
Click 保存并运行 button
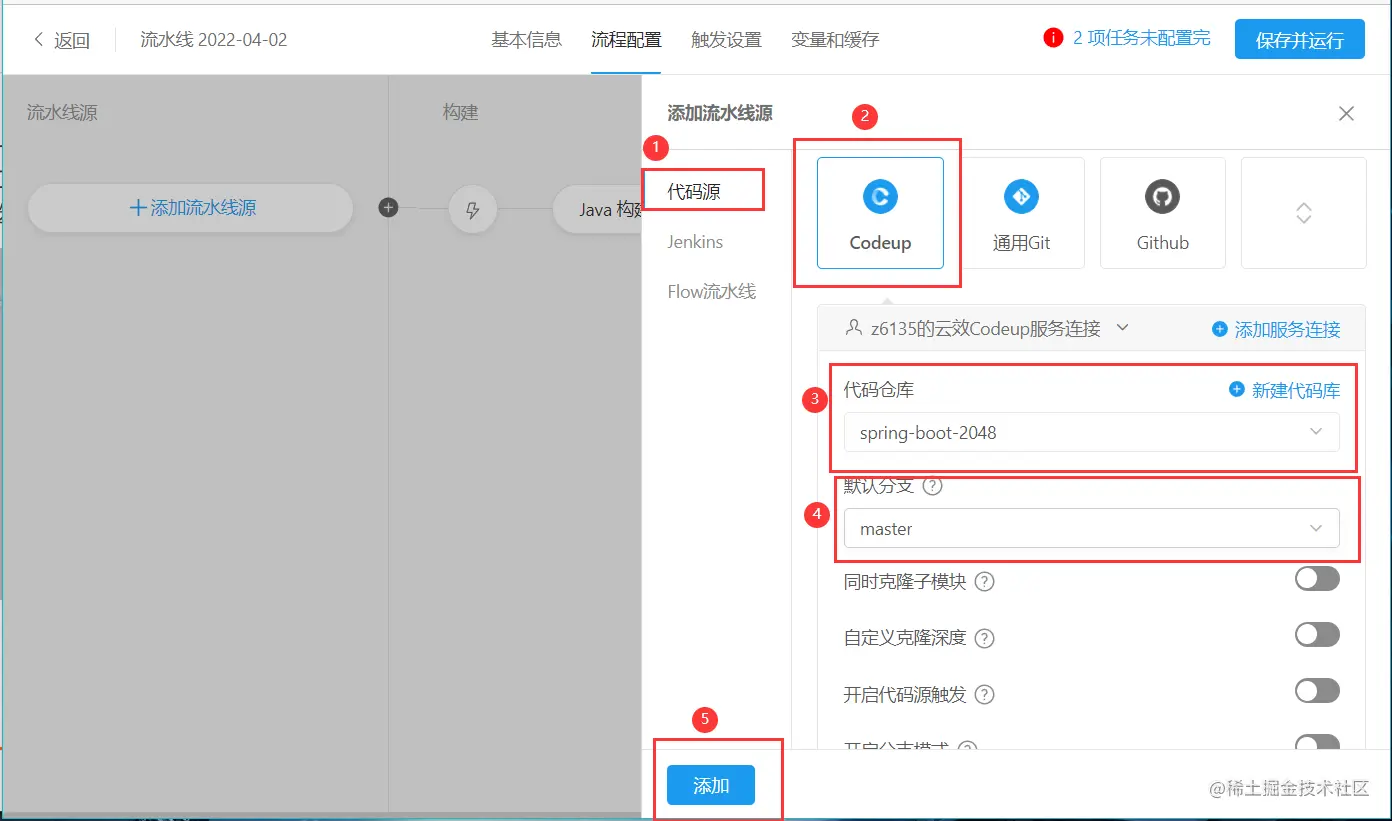click(x=1299, y=39)
